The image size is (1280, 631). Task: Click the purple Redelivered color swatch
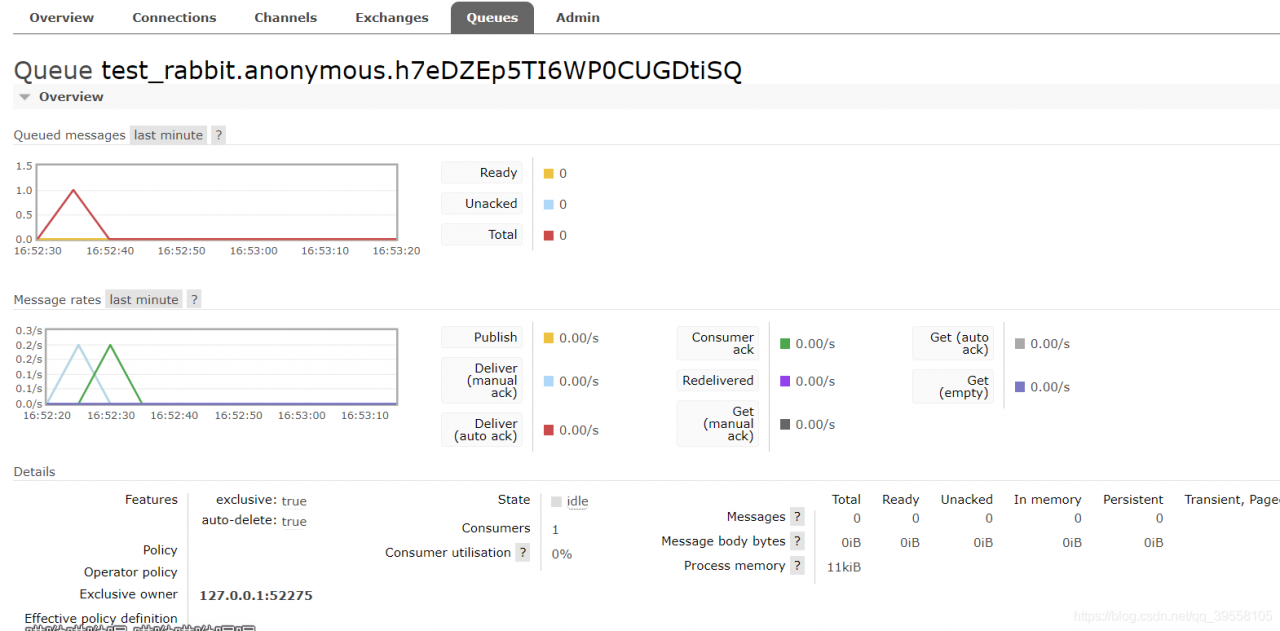tap(785, 381)
